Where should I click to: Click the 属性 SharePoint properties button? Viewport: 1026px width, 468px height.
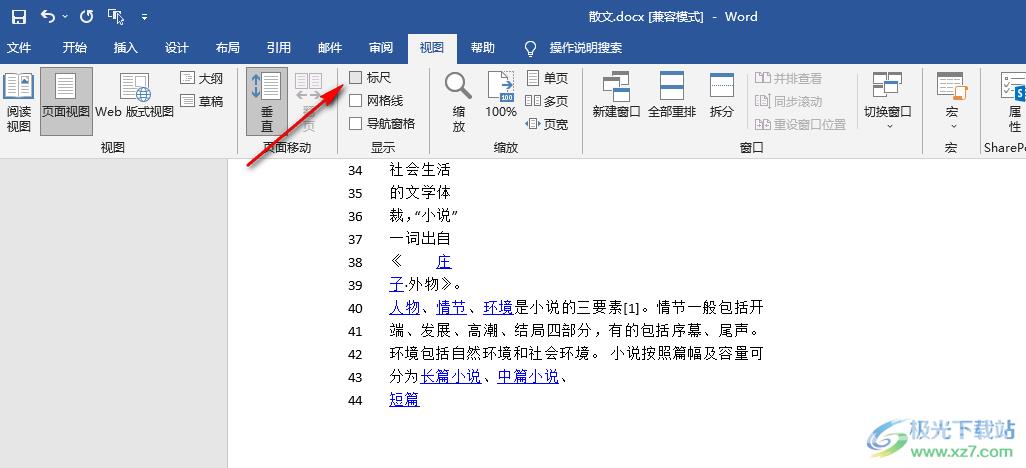pyautogui.click(x=1012, y=101)
